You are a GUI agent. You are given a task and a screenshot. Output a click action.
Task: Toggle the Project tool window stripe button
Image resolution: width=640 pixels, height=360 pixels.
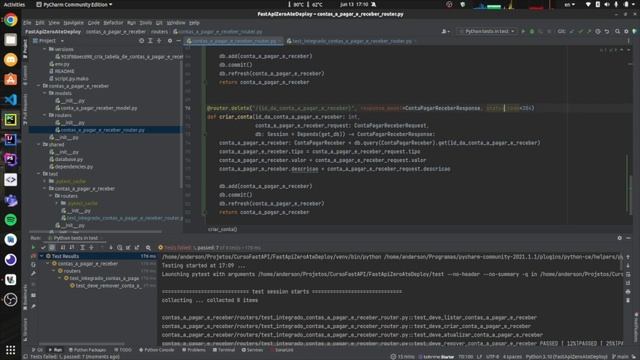click(25, 48)
